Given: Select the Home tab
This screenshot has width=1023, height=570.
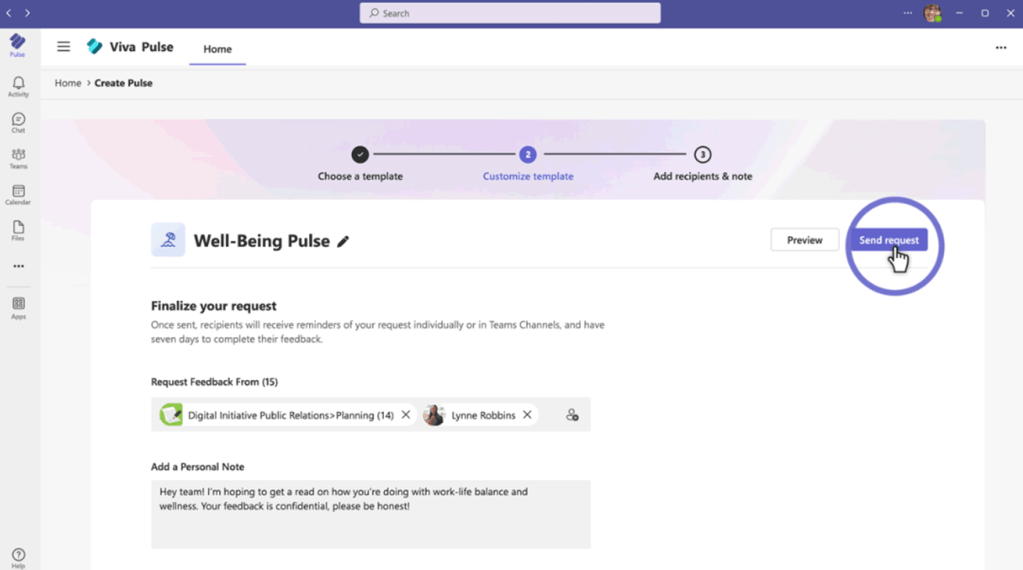Looking at the screenshot, I should (217, 49).
